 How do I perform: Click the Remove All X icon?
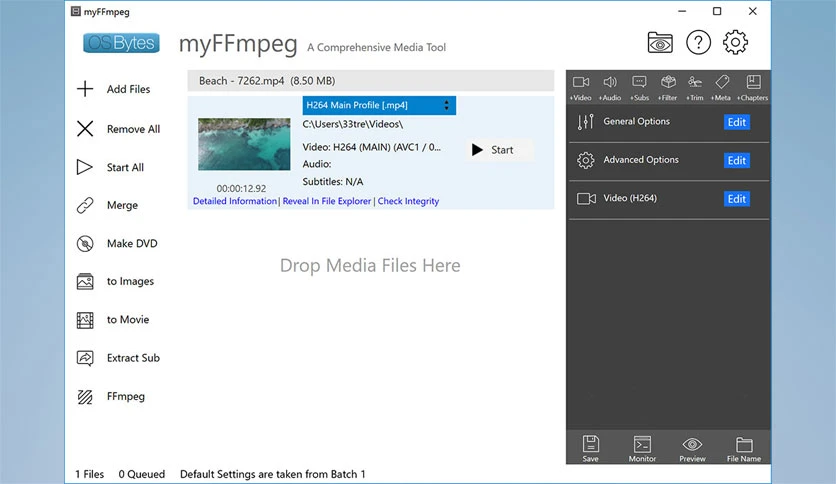tap(85, 128)
